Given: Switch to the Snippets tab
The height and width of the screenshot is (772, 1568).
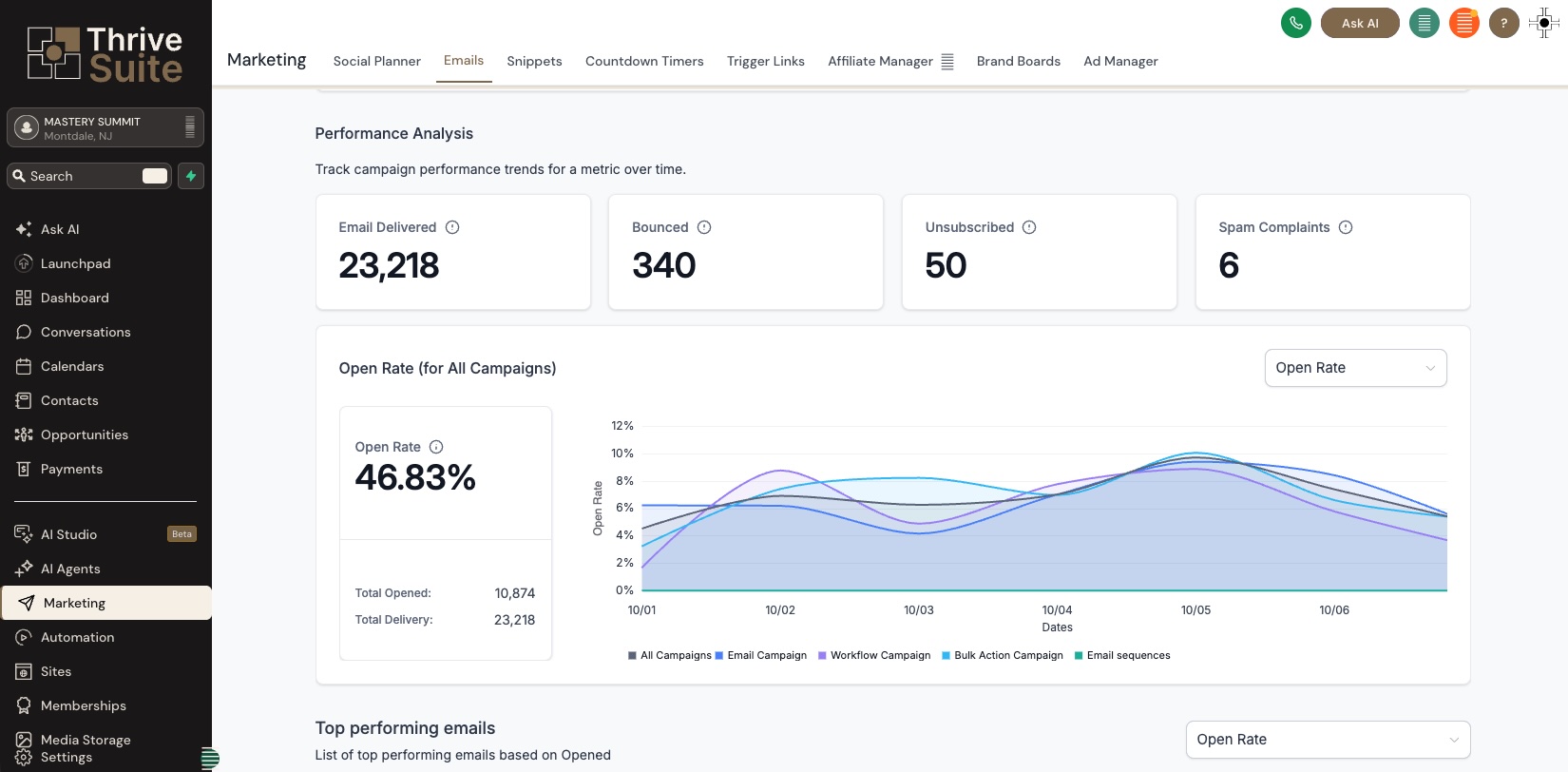Looking at the screenshot, I should [x=534, y=61].
